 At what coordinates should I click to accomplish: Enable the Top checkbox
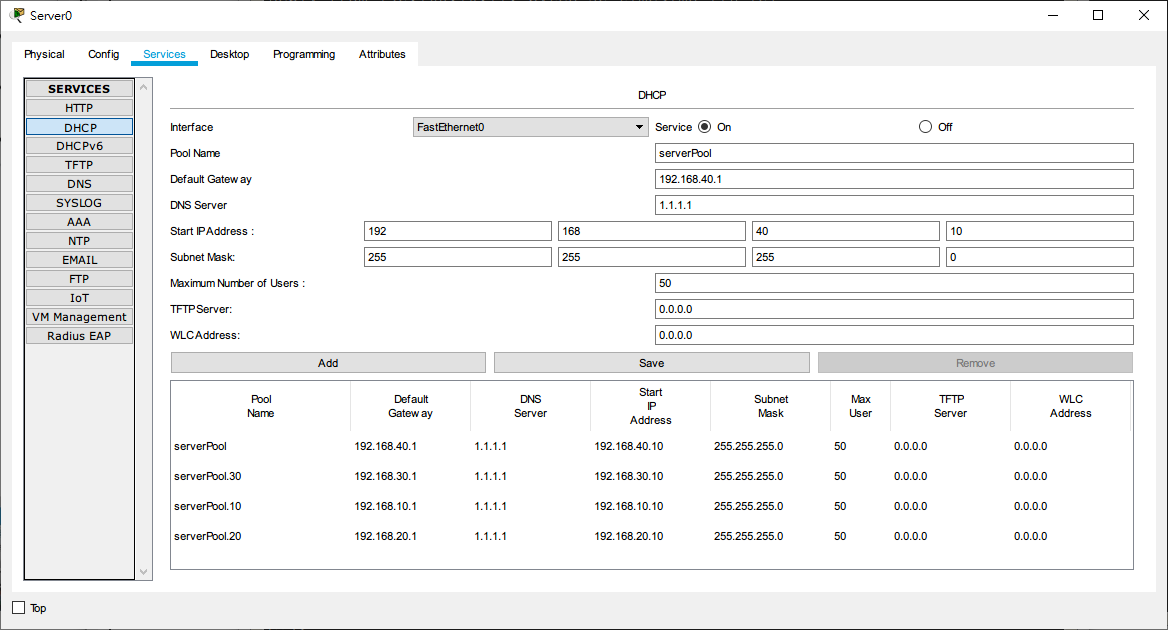(19, 608)
